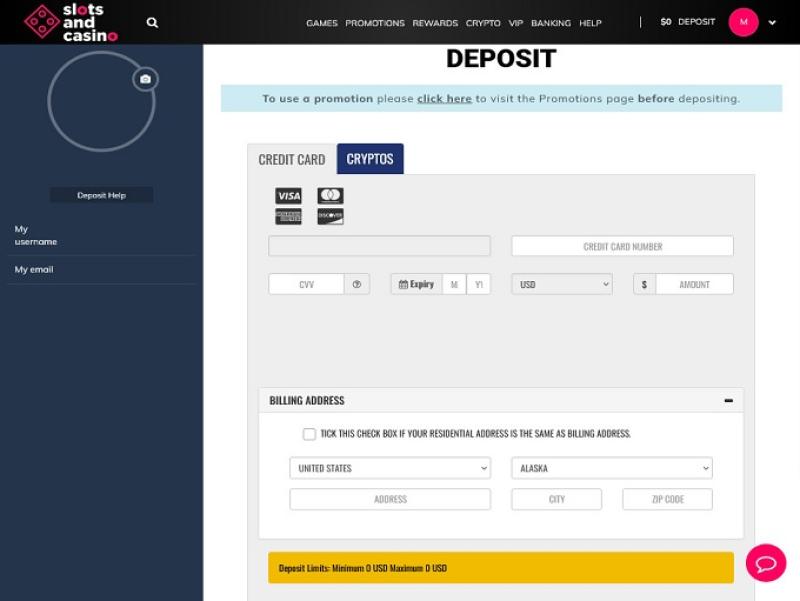Click the CVV help question mark icon
The image size is (800, 601).
coord(357,284)
